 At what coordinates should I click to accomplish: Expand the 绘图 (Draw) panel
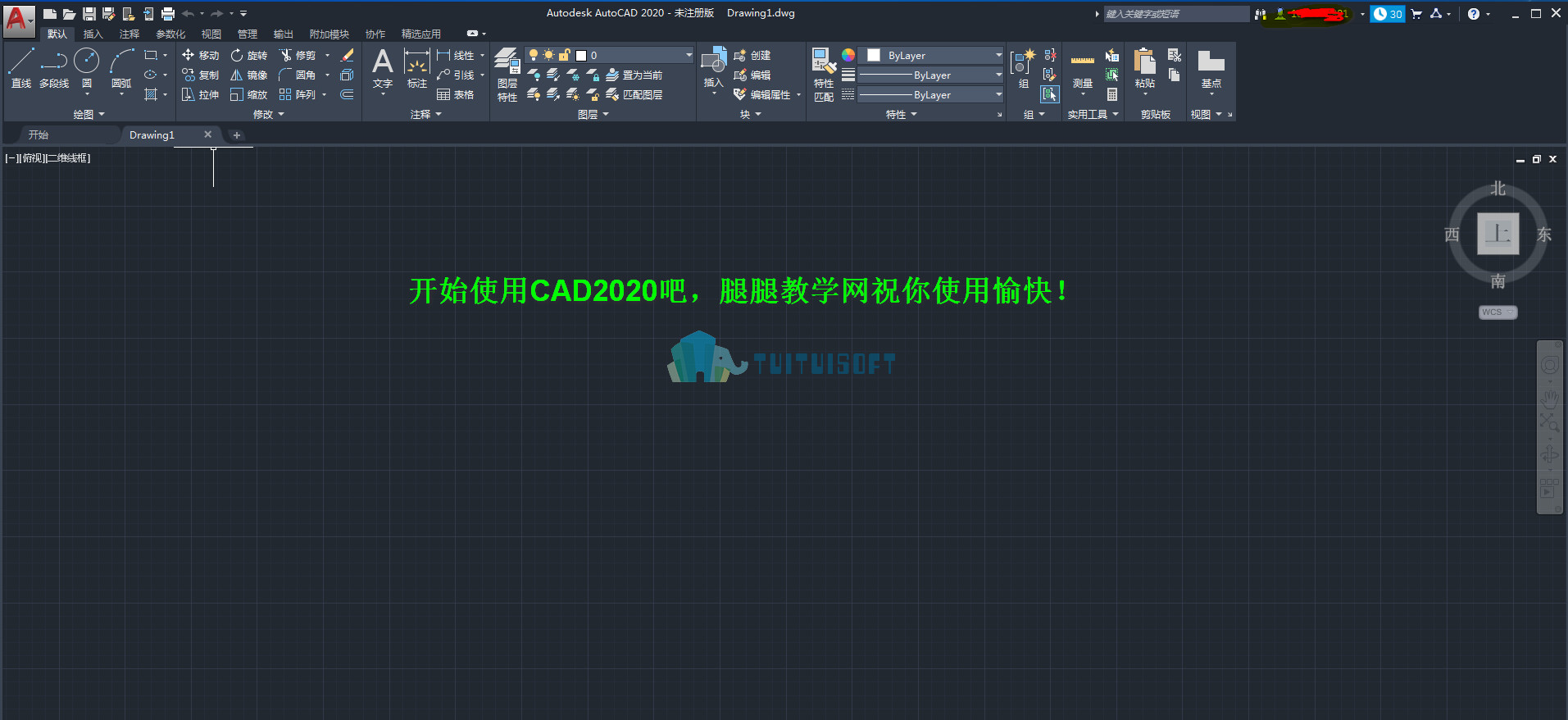(x=89, y=114)
